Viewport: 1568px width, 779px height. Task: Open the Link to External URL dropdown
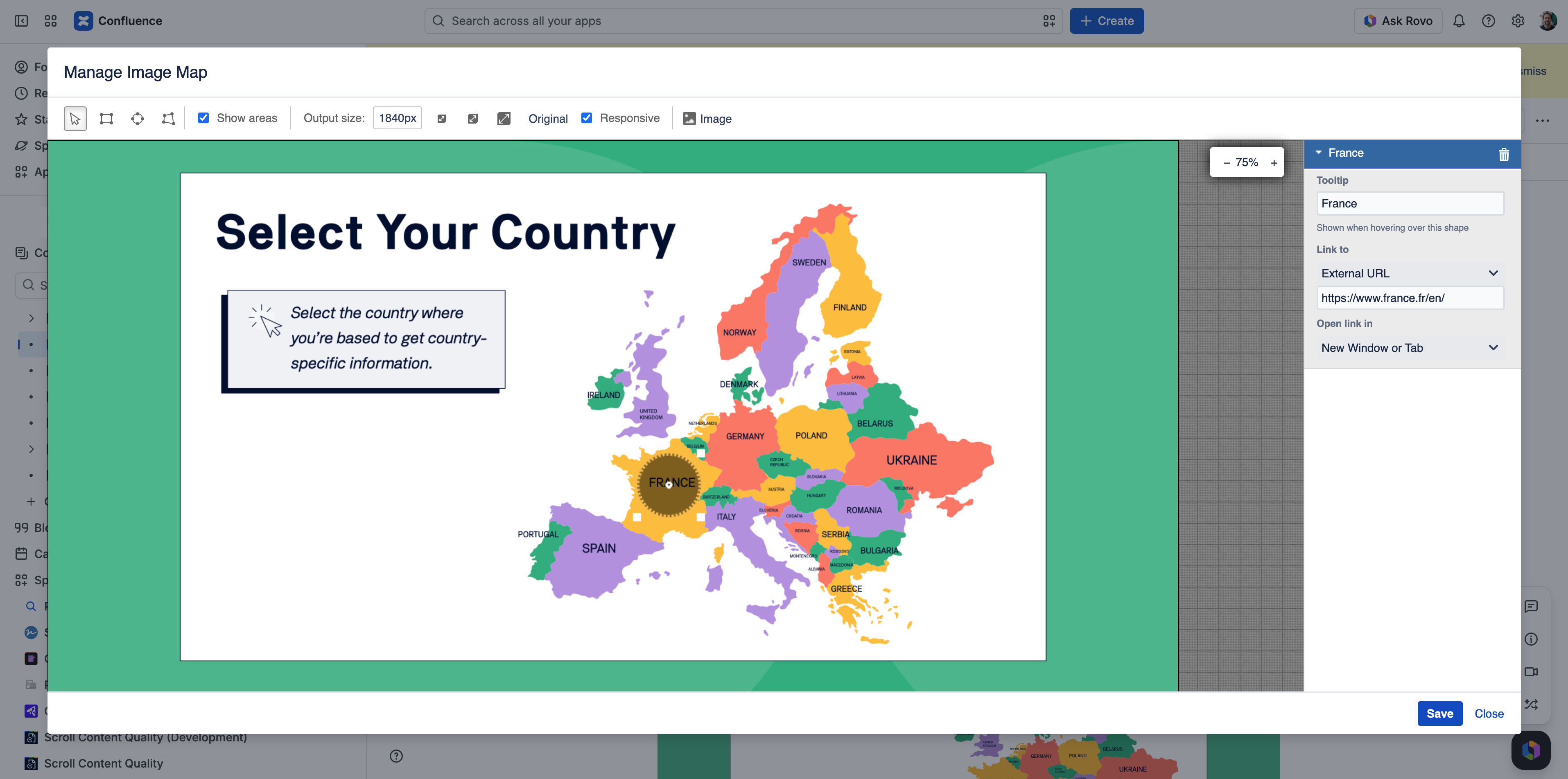tap(1410, 274)
